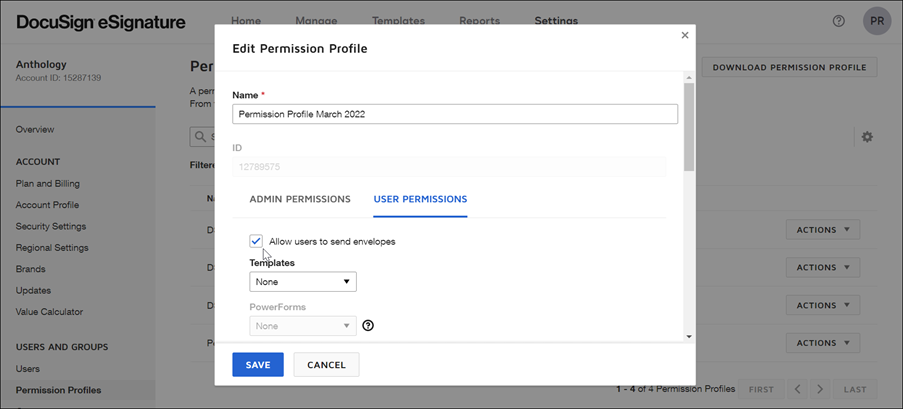Switch to Admin Permissions tab

(300, 199)
